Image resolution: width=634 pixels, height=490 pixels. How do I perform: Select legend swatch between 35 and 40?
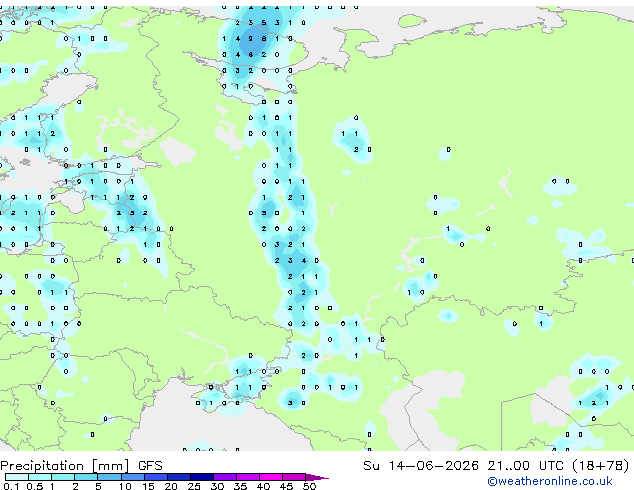248,477
